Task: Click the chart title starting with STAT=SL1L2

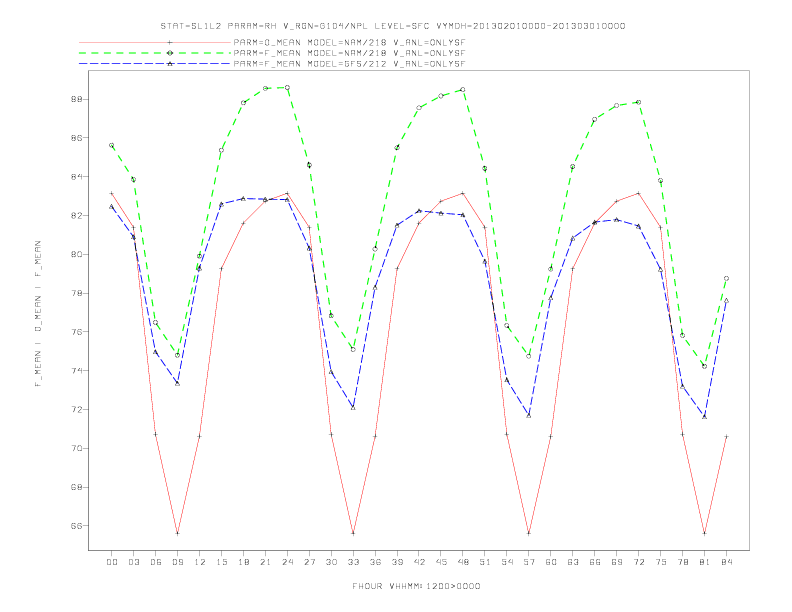Action: (x=392, y=26)
